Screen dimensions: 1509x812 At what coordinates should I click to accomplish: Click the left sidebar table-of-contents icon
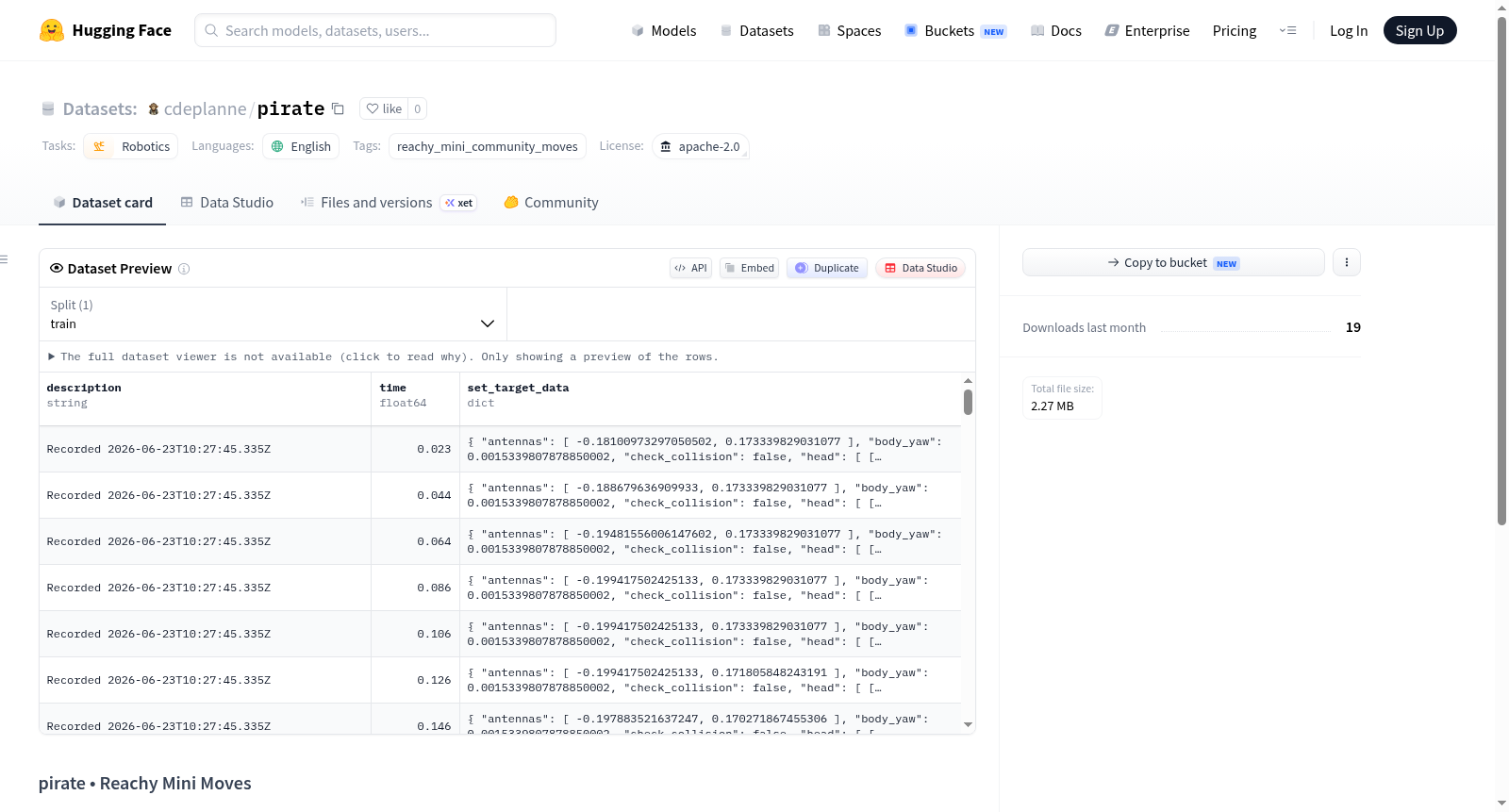point(4,259)
